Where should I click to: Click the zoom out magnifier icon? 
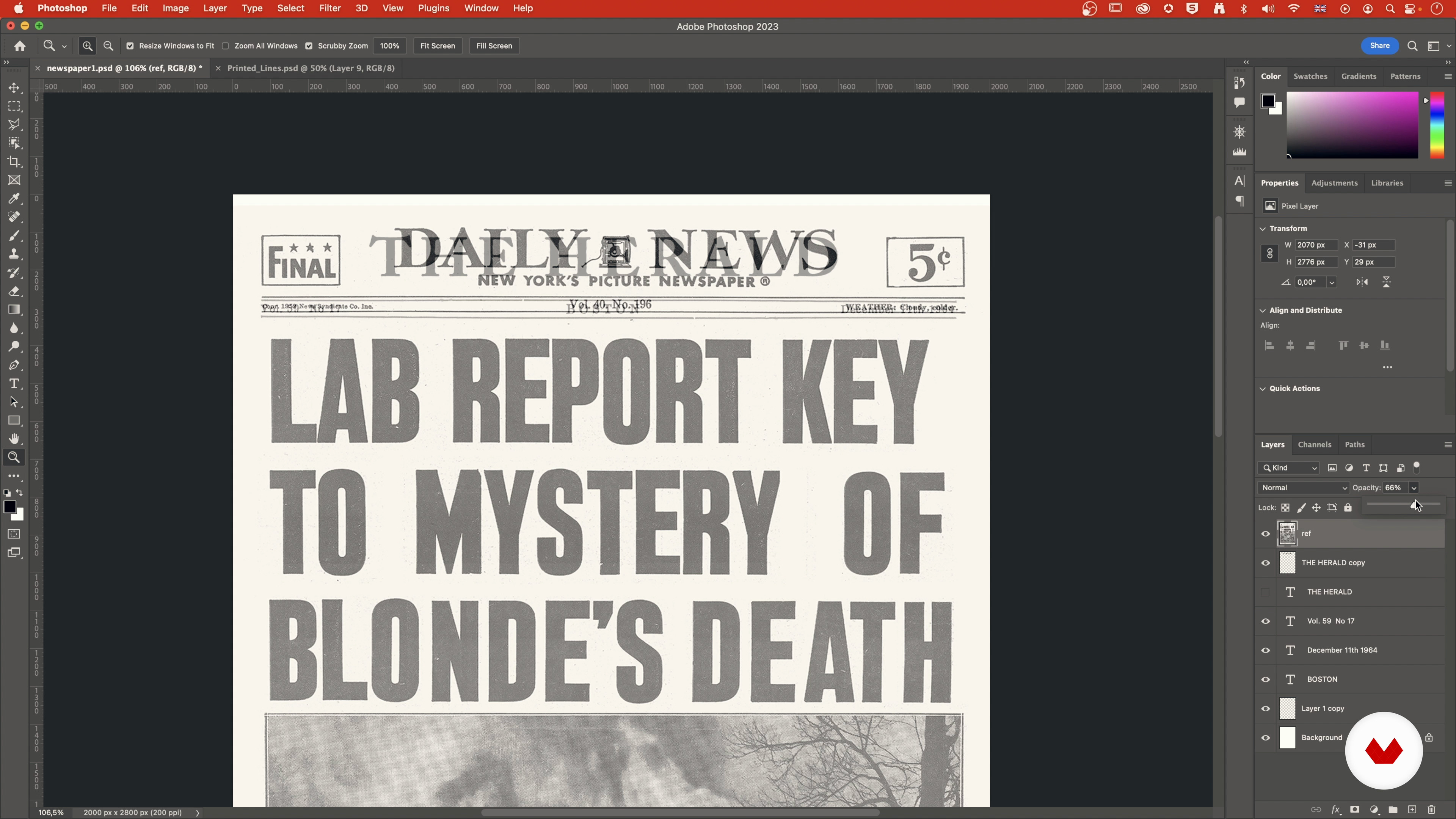(108, 46)
